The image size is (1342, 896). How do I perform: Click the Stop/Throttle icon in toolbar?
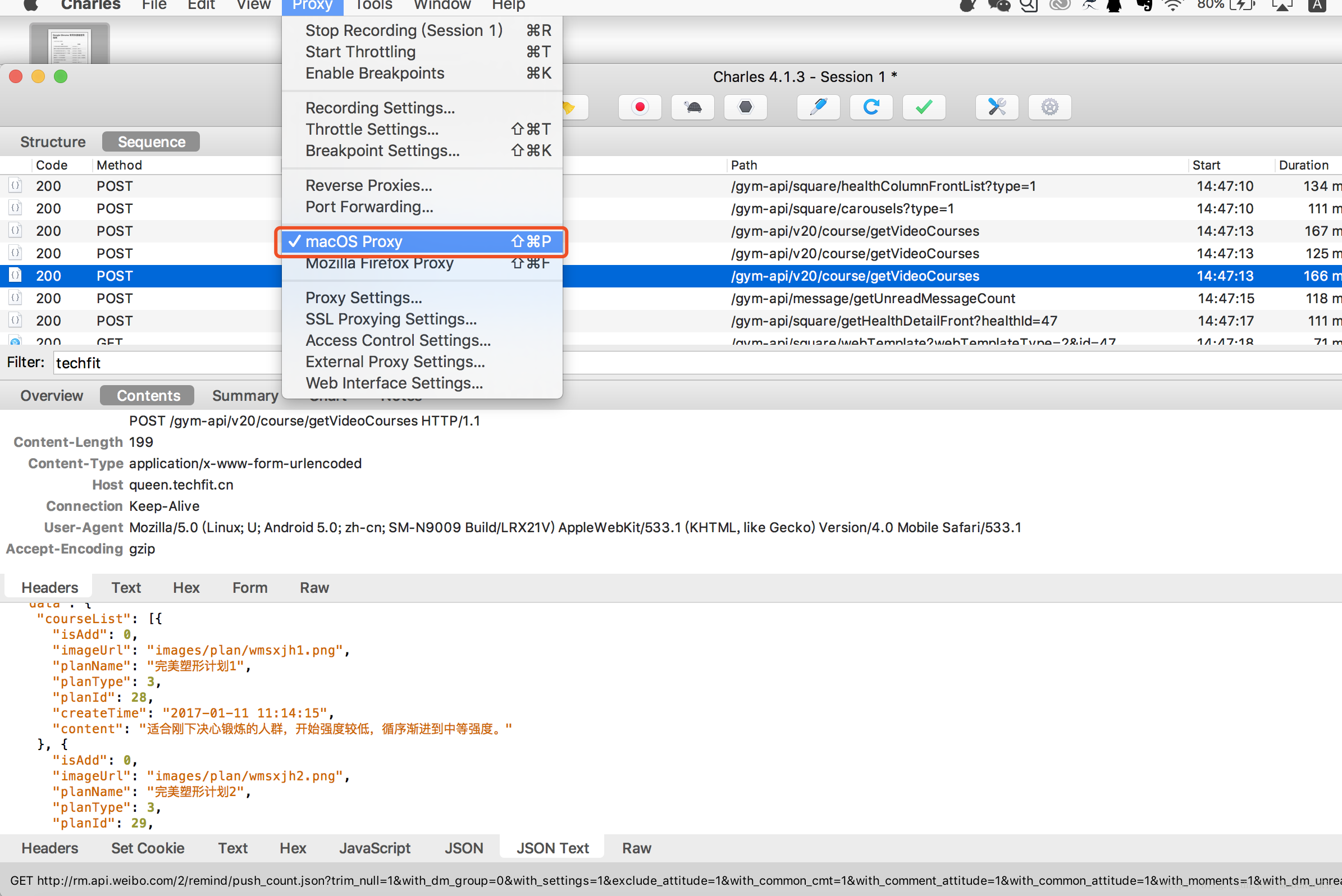[x=693, y=106]
